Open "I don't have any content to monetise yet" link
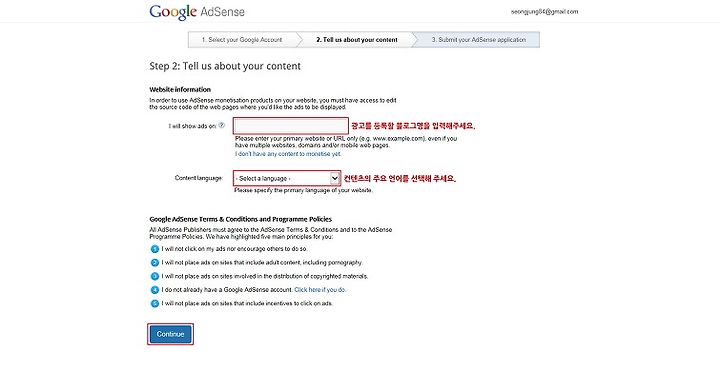 (288, 154)
